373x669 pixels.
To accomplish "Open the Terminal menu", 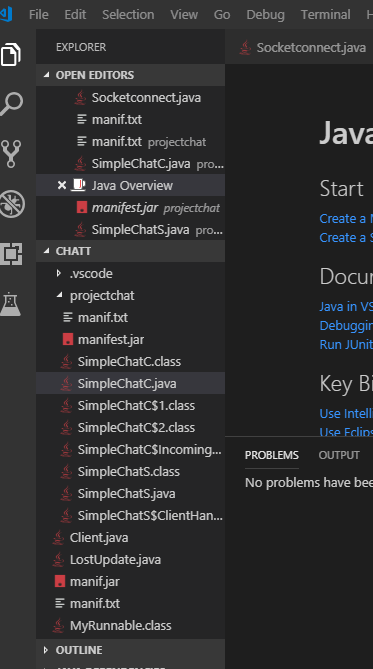I will (x=326, y=15).
